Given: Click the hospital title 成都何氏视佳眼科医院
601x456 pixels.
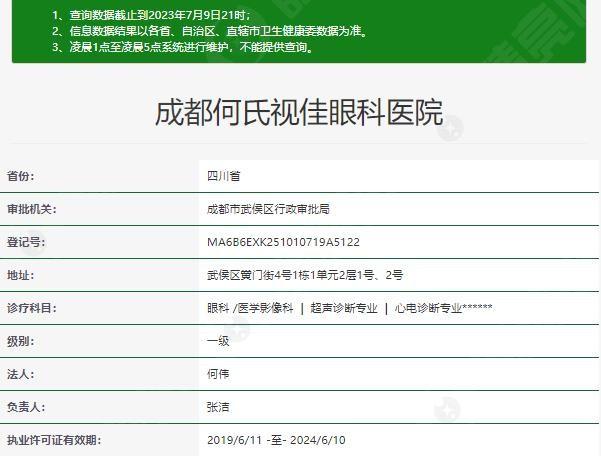Looking at the screenshot, I should click(299, 112).
